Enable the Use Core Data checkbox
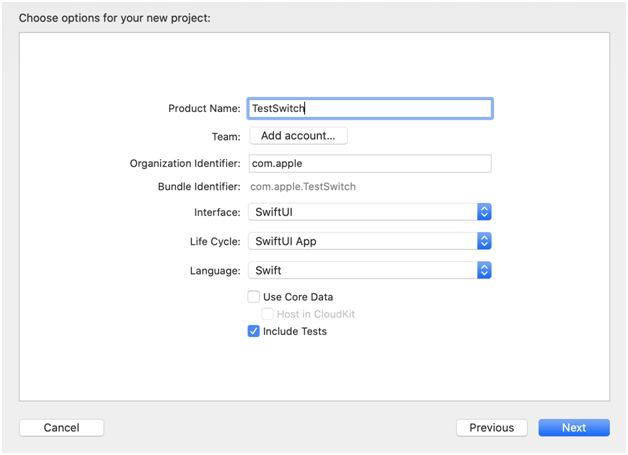The height and width of the screenshot is (455, 628). (x=254, y=297)
